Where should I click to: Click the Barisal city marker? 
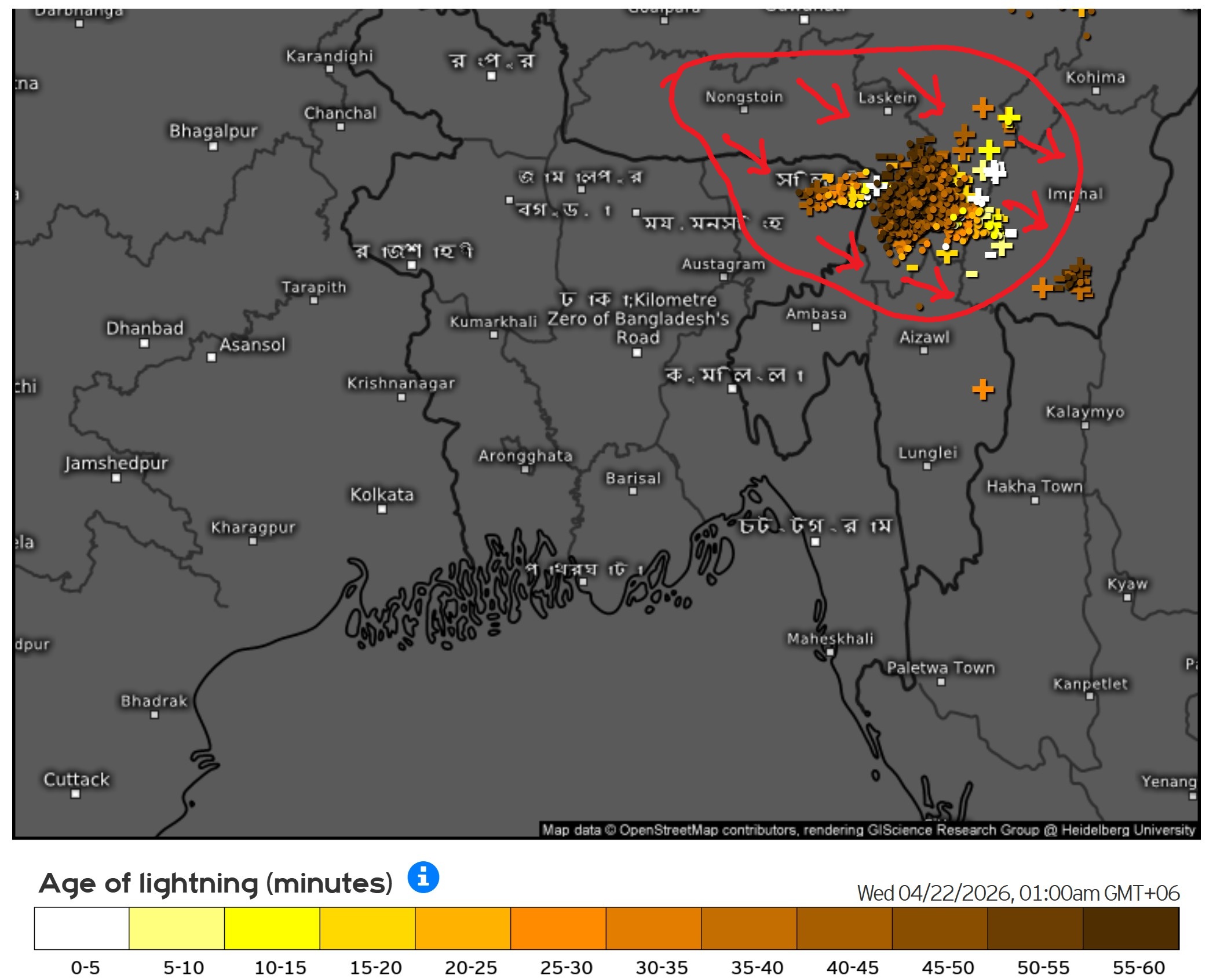(x=633, y=492)
